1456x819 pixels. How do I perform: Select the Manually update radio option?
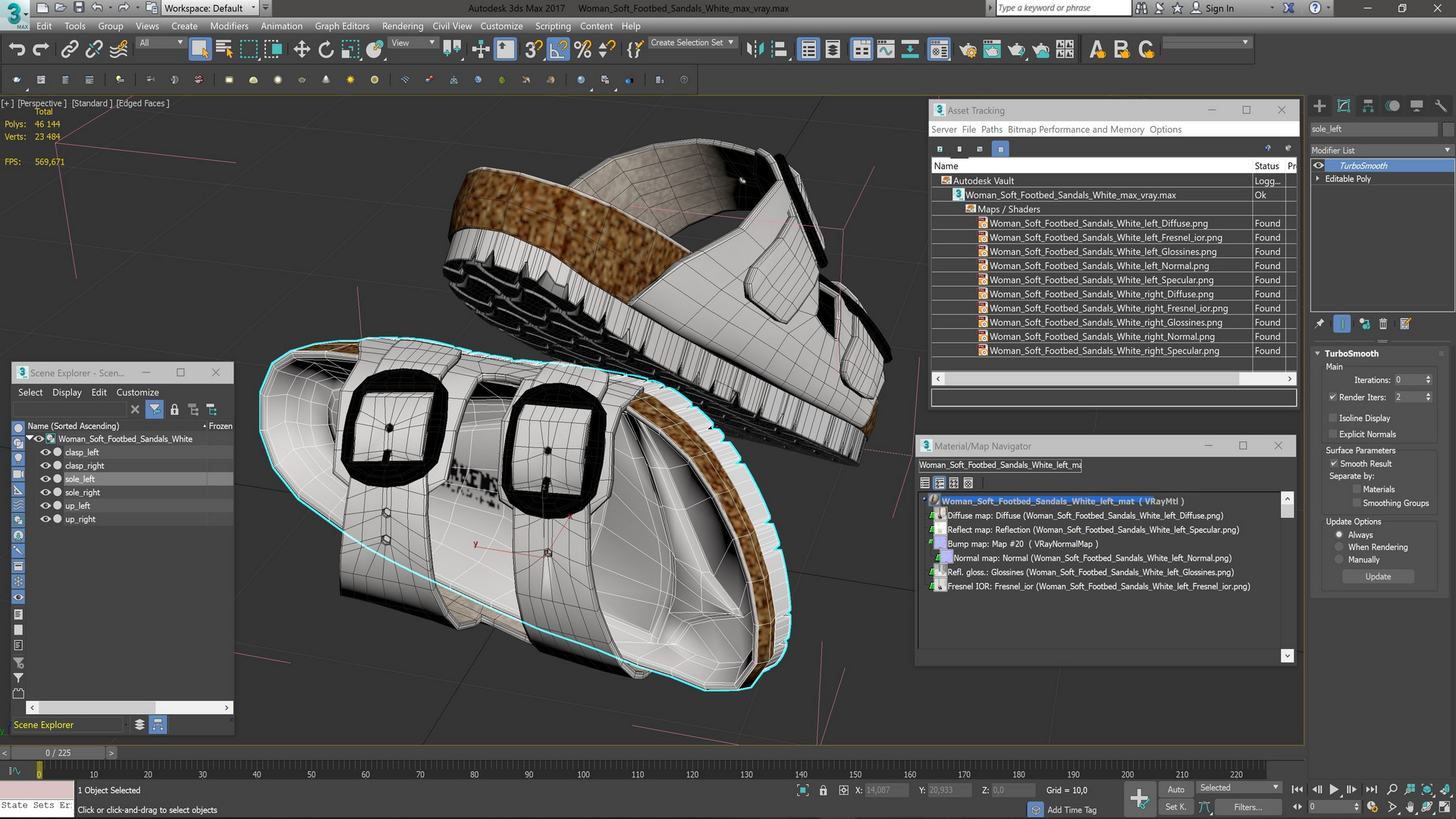point(1339,560)
